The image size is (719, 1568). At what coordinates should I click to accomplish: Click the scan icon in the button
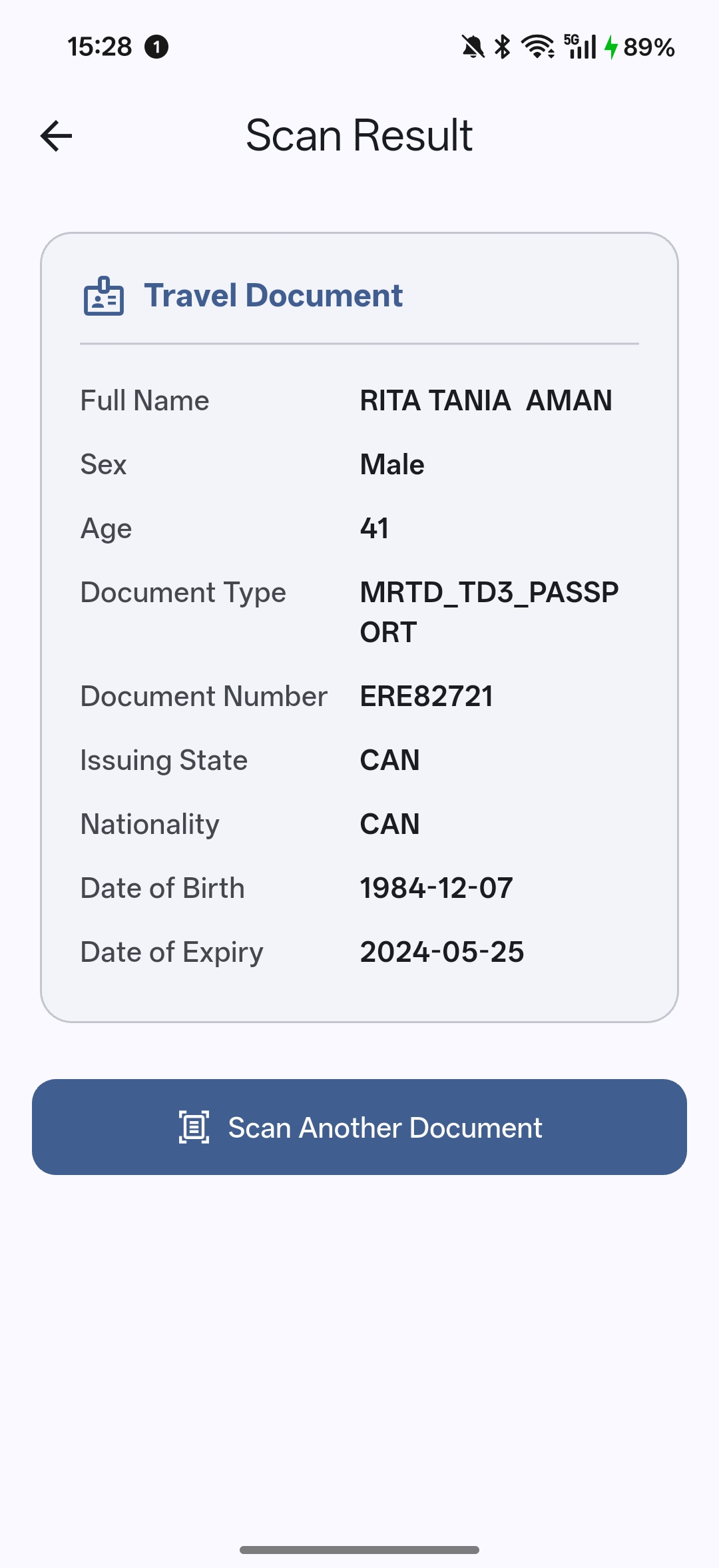pos(194,1127)
